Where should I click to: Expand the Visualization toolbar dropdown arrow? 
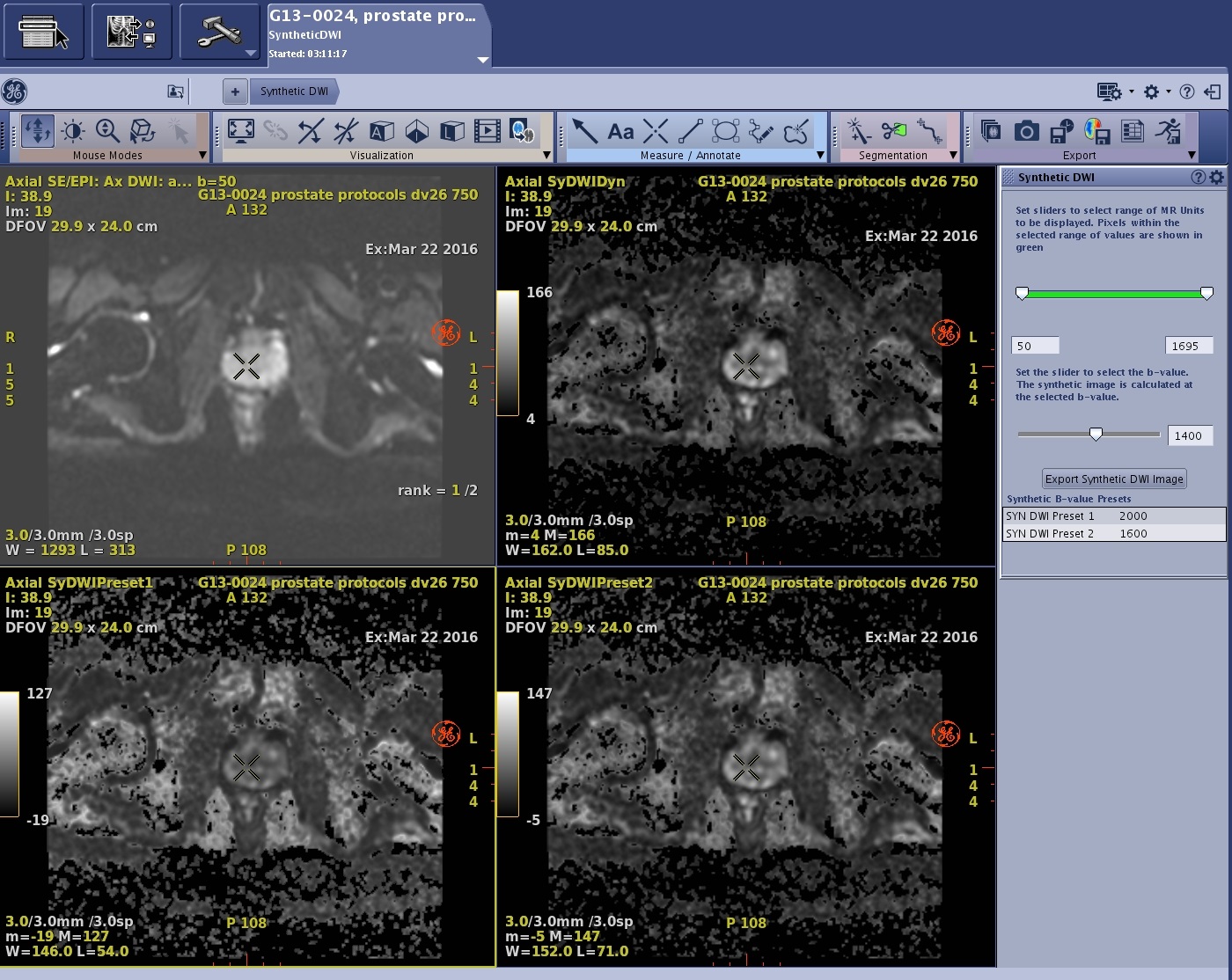pyautogui.click(x=546, y=156)
